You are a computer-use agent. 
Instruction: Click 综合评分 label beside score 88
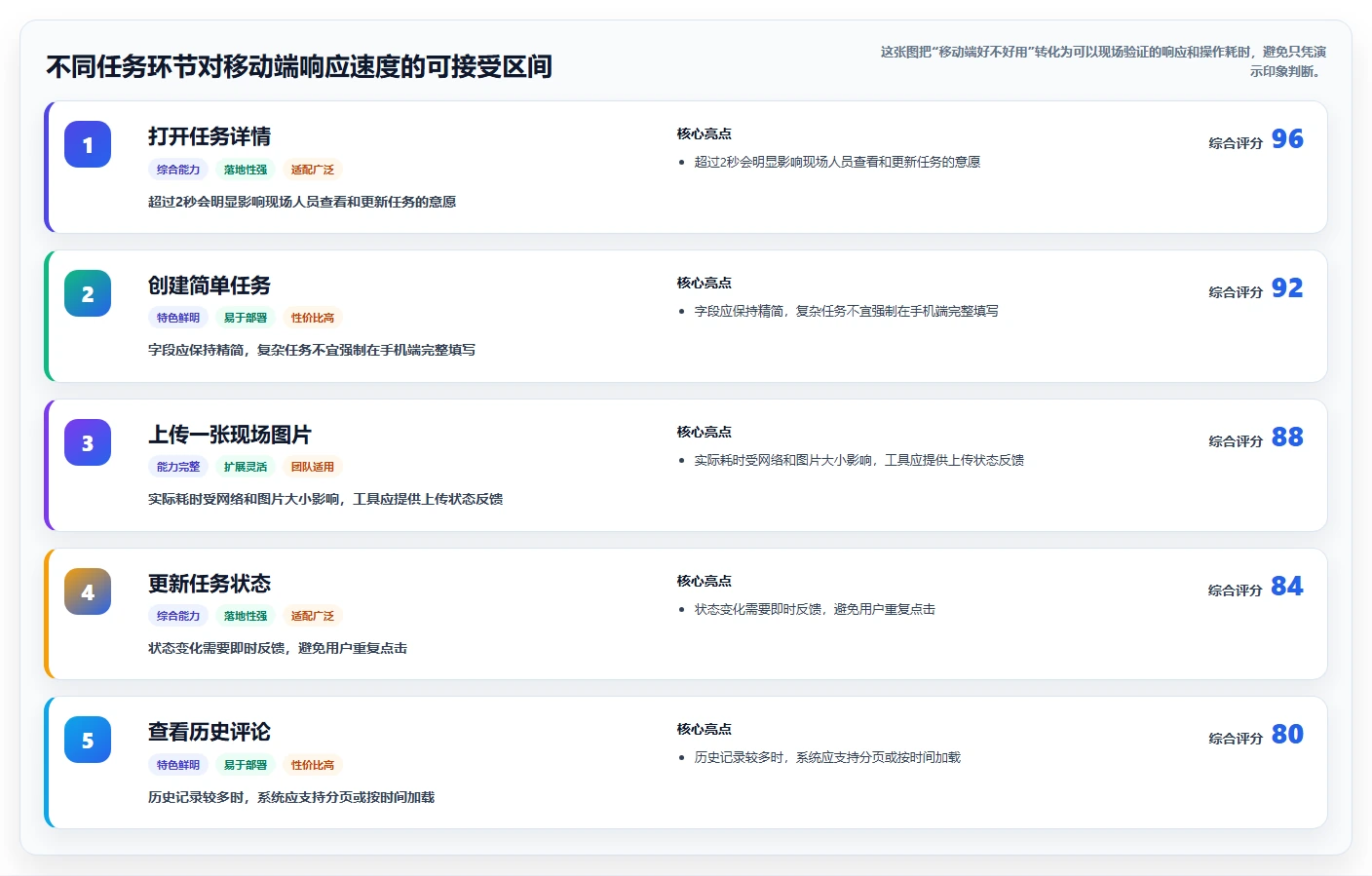coord(1236,441)
